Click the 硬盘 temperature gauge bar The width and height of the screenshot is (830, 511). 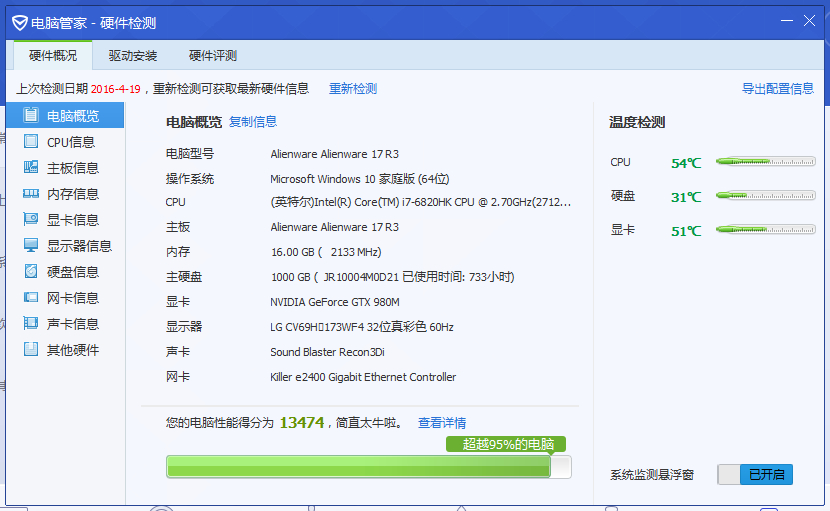tap(765, 195)
